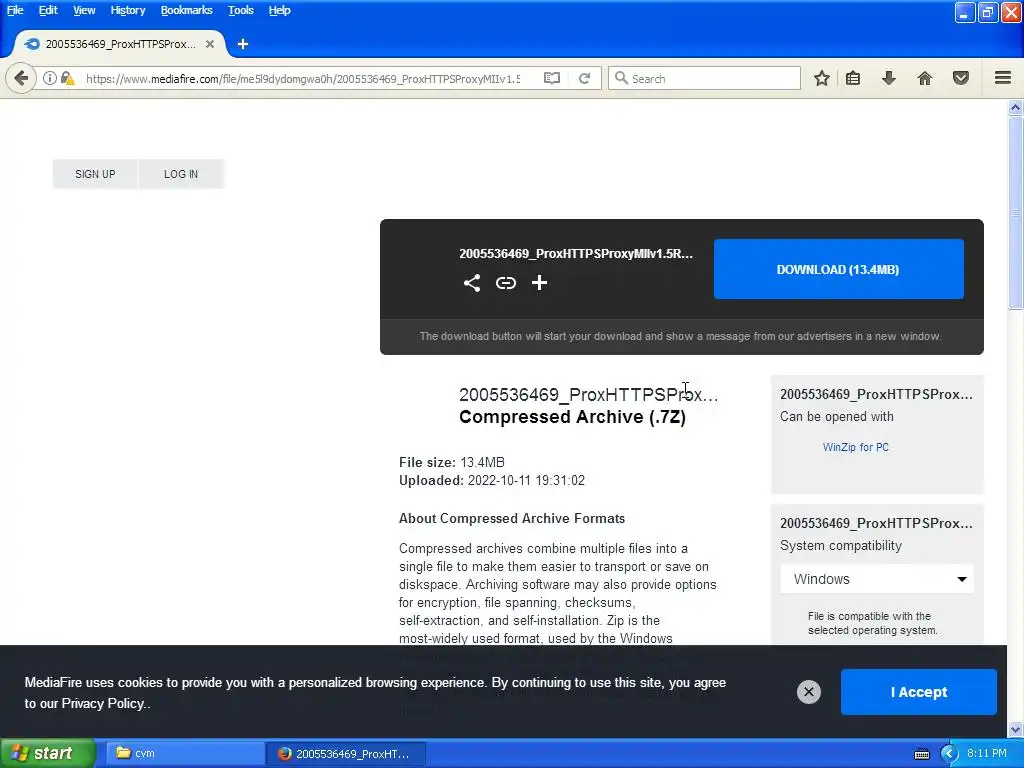Click the File size: 13.4MB text
Viewport: 1024px width, 768px height.
click(451, 462)
